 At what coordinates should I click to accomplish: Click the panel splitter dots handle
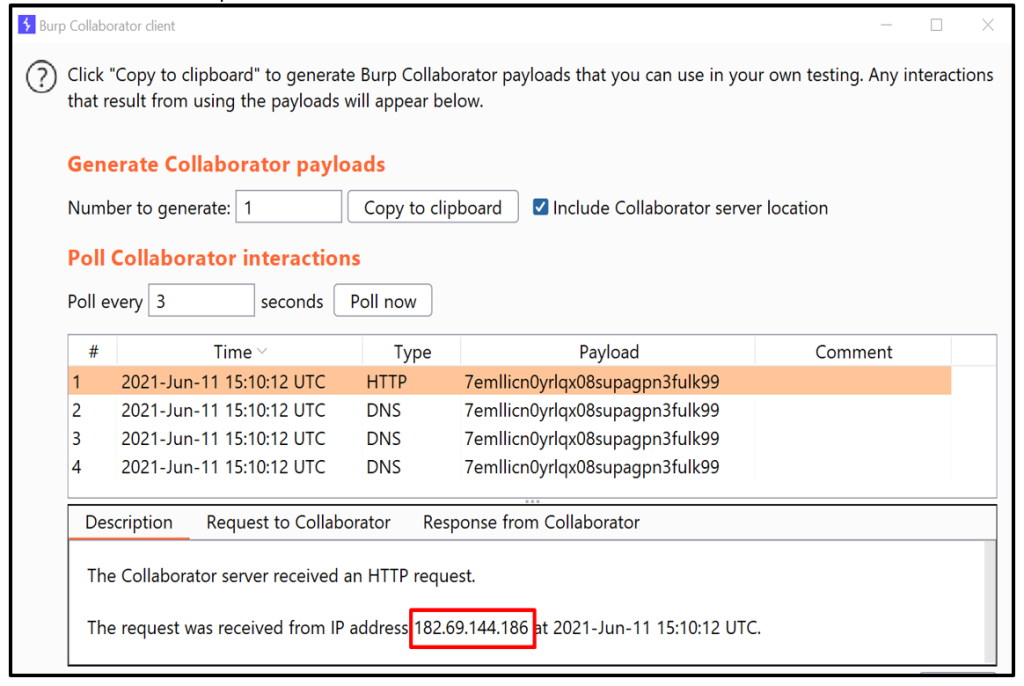coord(532,501)
